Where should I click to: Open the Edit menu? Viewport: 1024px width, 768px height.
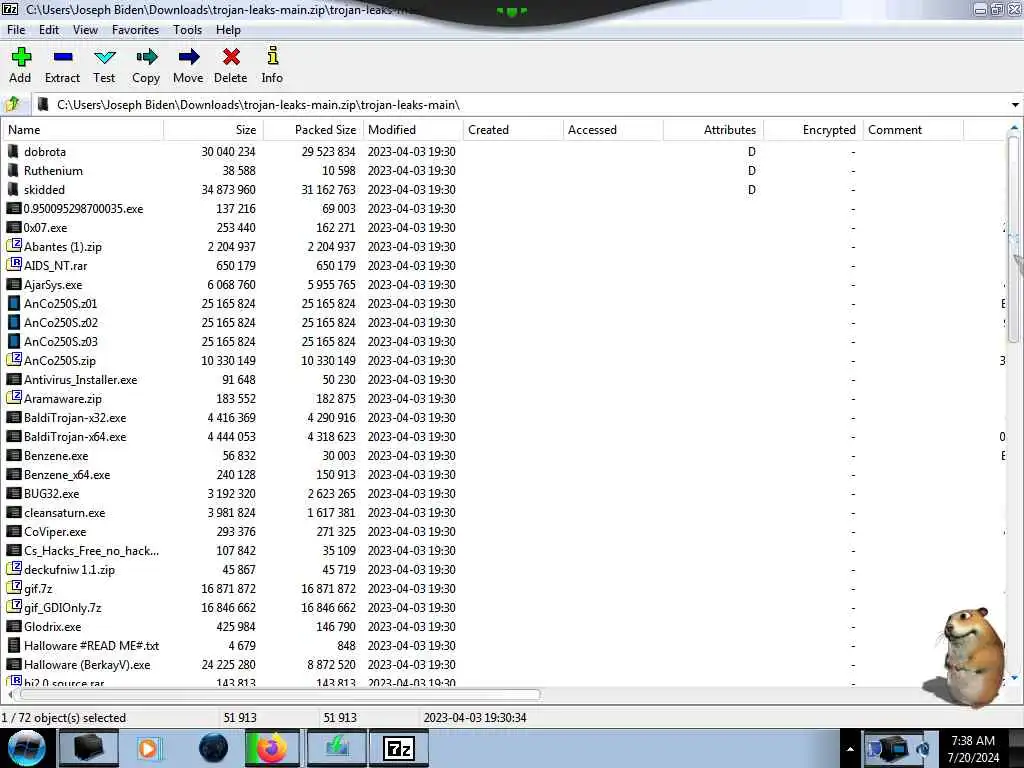pos(49,30)
